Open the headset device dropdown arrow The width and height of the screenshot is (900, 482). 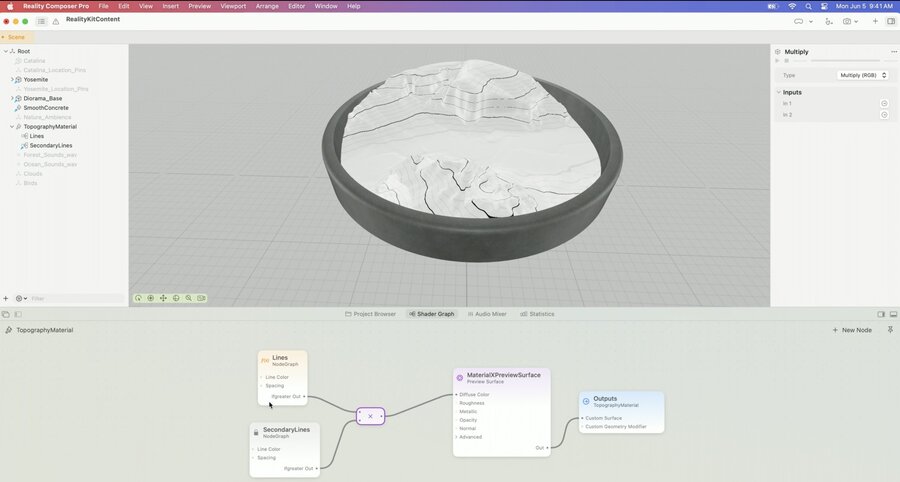(810, 21)
